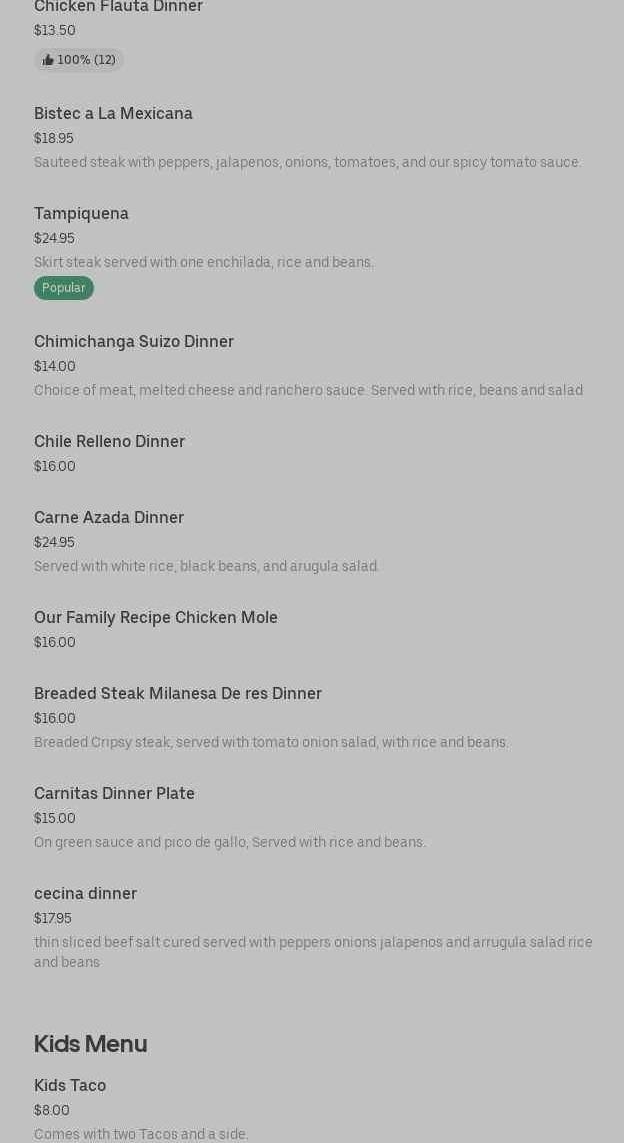
Task: Click the $13.50 Chicken Flauta price
Action: tap(55, 30)
